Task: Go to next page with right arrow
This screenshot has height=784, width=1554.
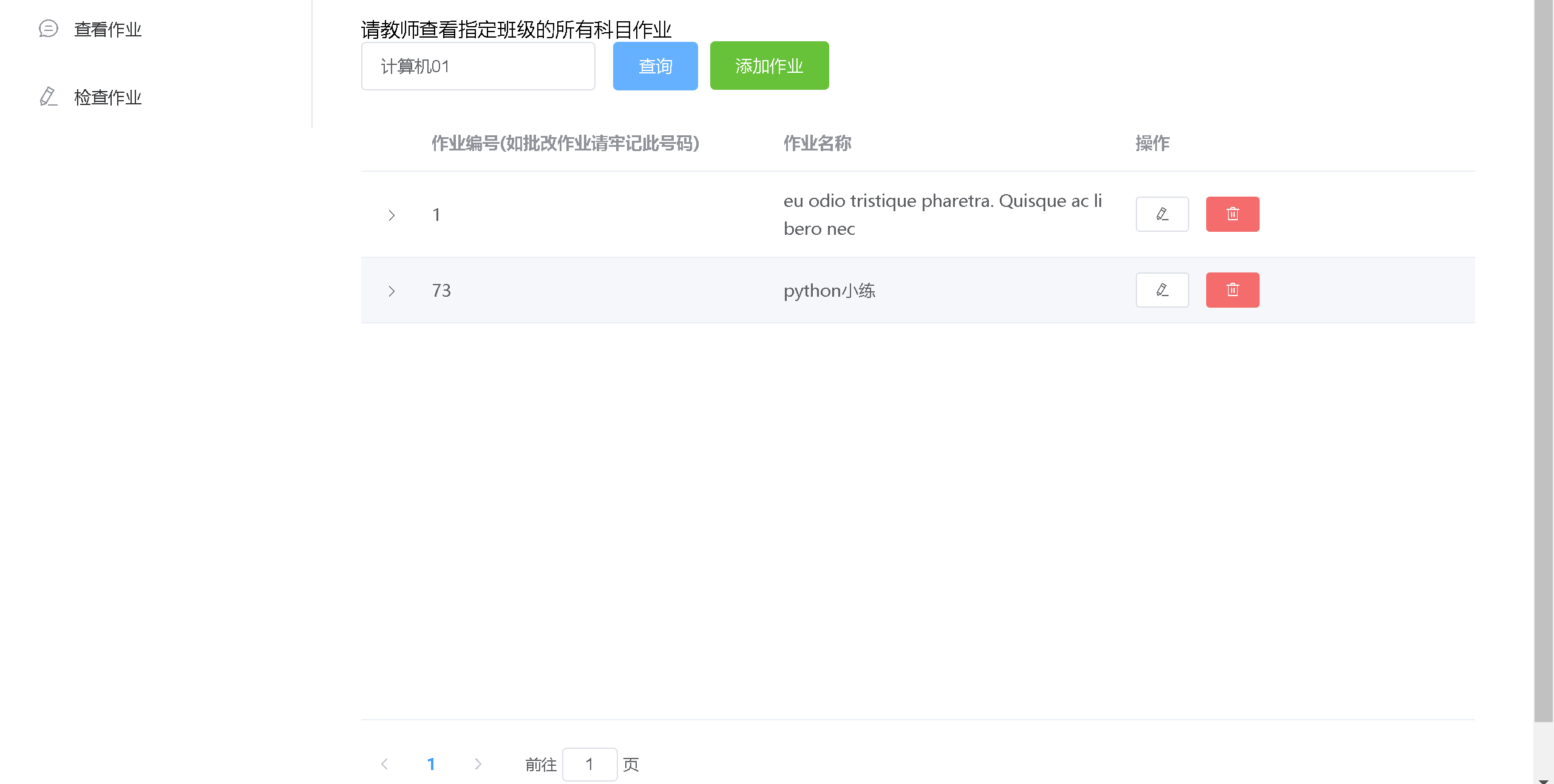Action: pyautogui.click(x=478, y=764)
